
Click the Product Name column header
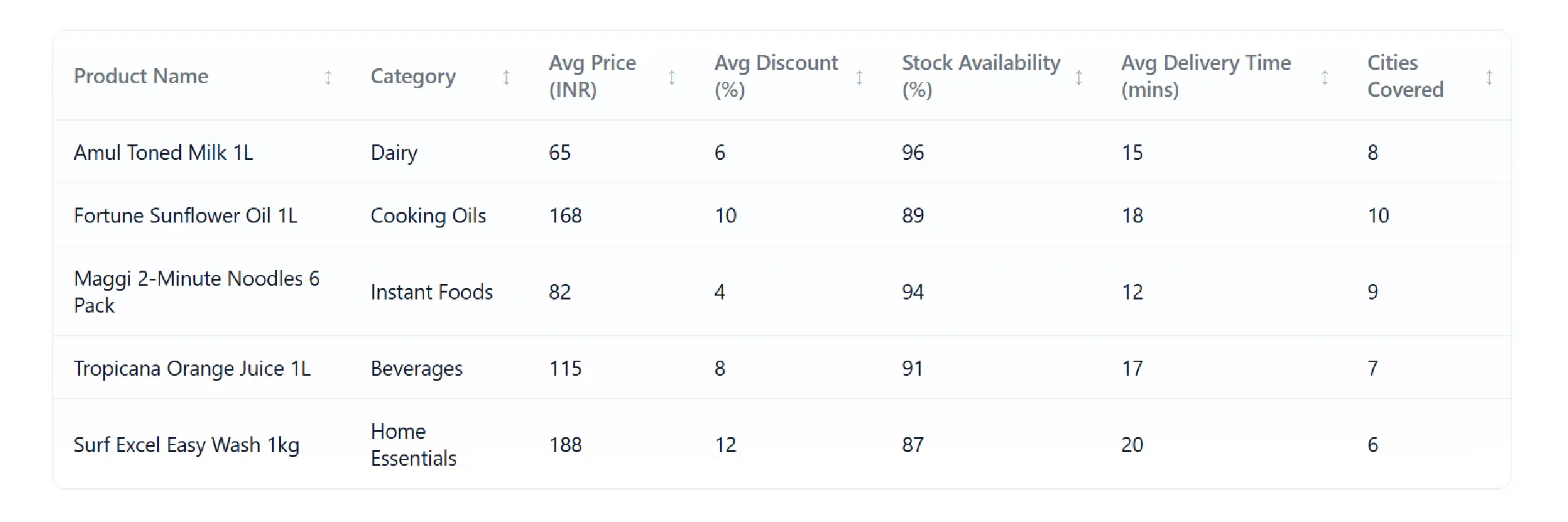pos(141,77)
